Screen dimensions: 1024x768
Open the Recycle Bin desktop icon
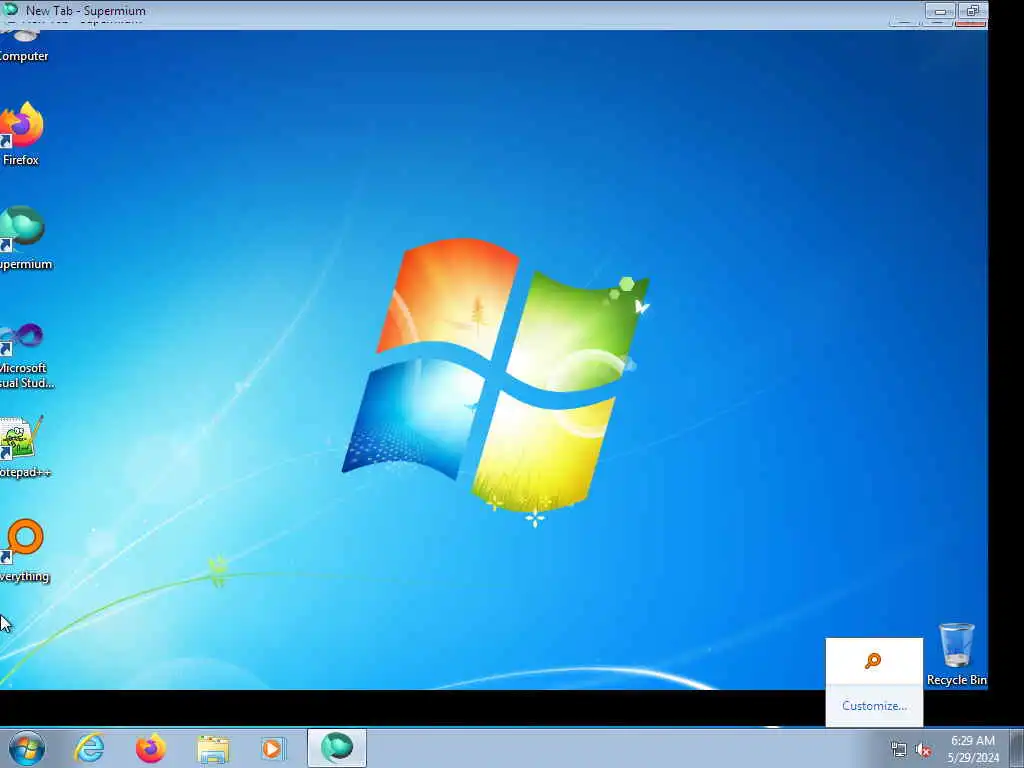coord(956,654)
